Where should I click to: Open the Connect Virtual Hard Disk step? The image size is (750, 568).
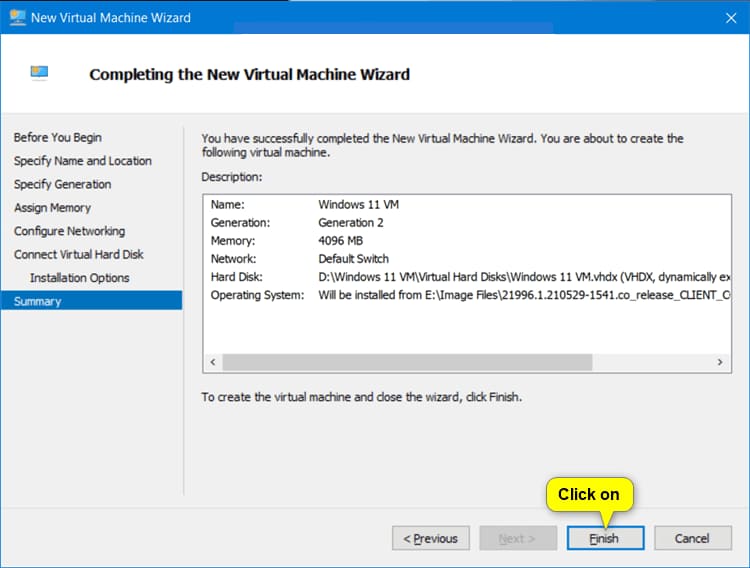tap(79, 254)
